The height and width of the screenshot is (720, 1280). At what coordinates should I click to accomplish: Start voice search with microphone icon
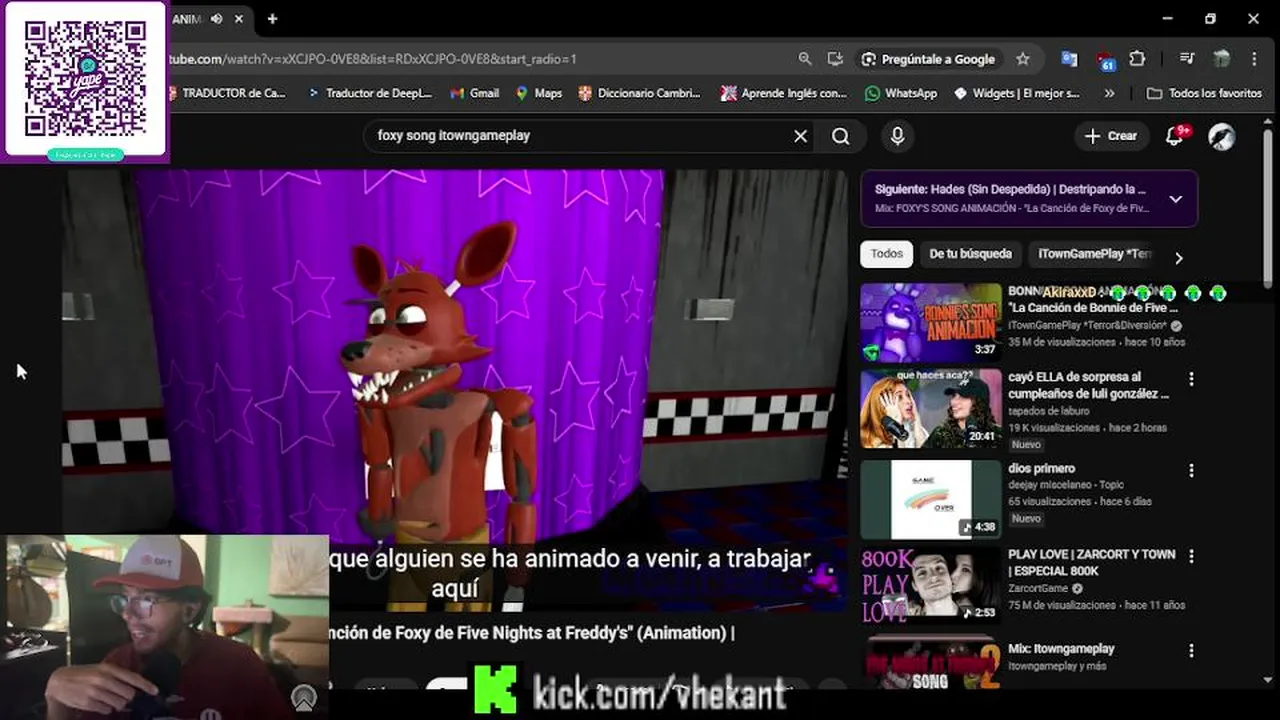(897, 136)
